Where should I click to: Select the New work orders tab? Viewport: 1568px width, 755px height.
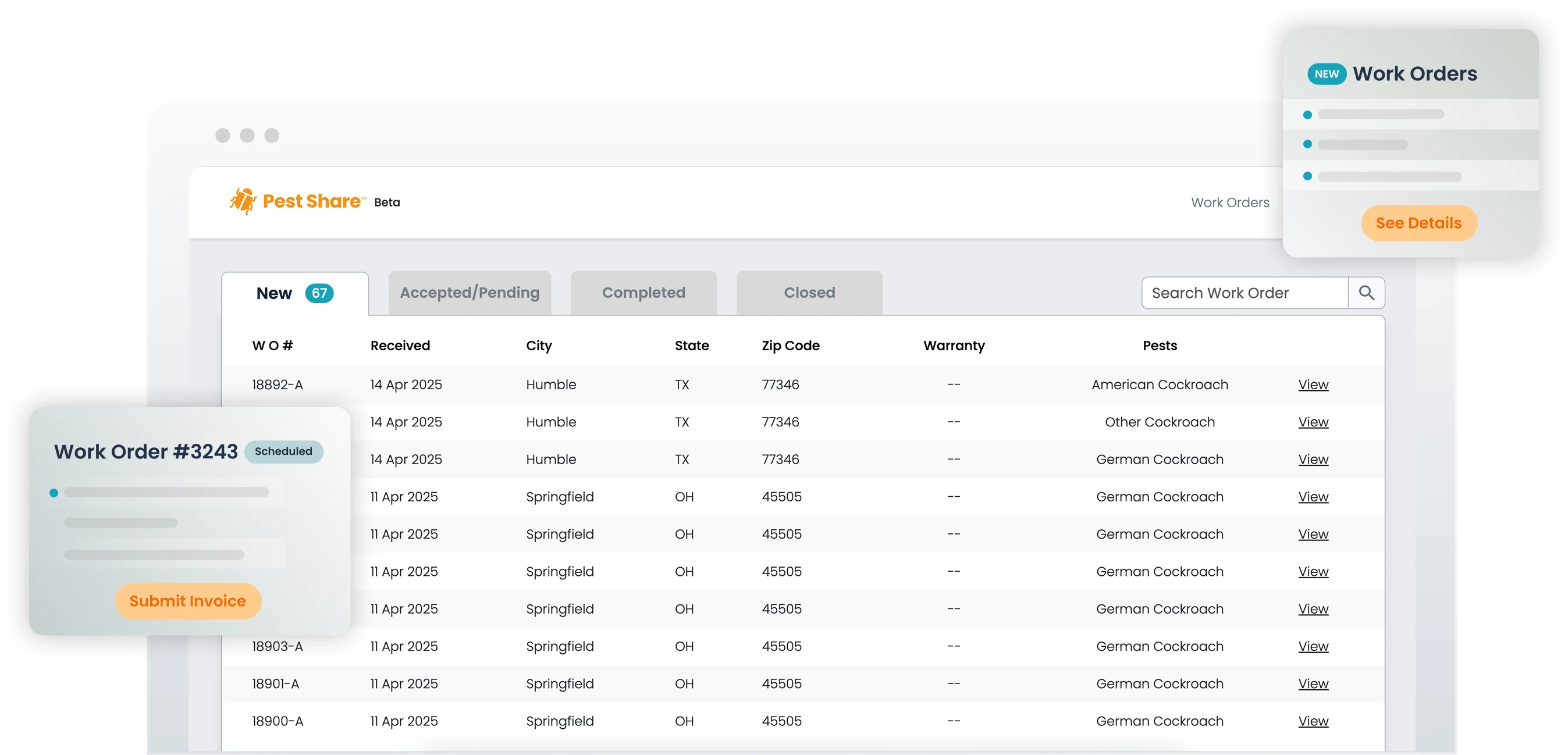click(275, 293)
